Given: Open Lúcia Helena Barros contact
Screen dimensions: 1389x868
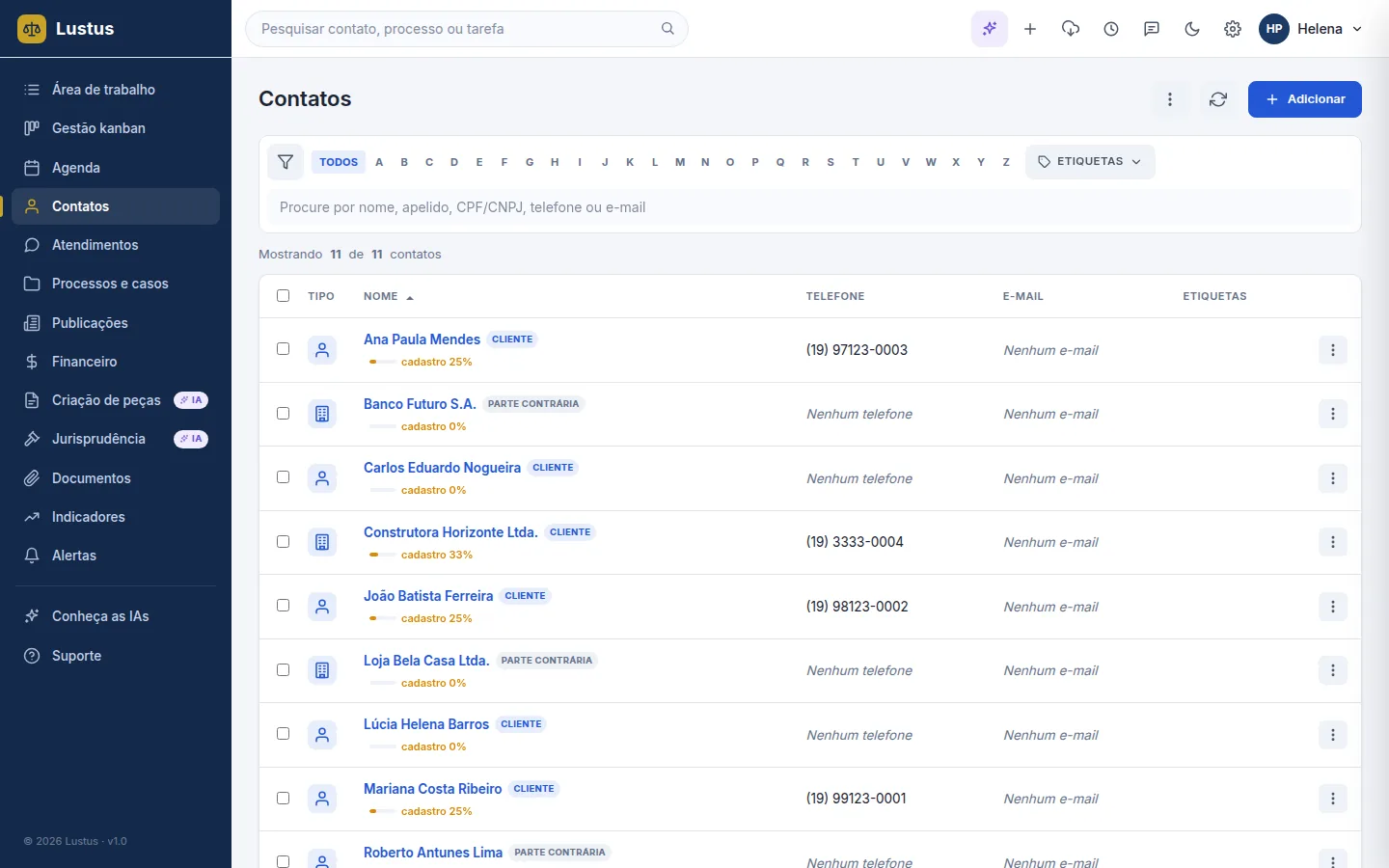Looking at the screenshot, I should [426, 724].
